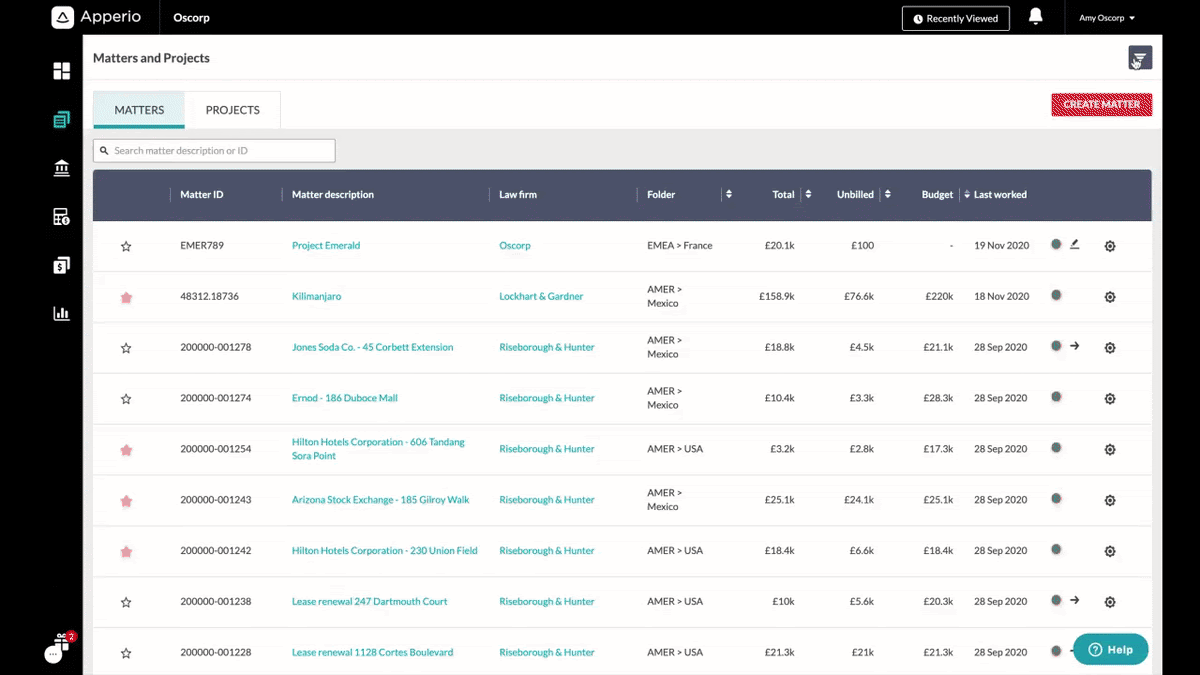
Task: Click the Matter ID column header
Action: (202, 194)
